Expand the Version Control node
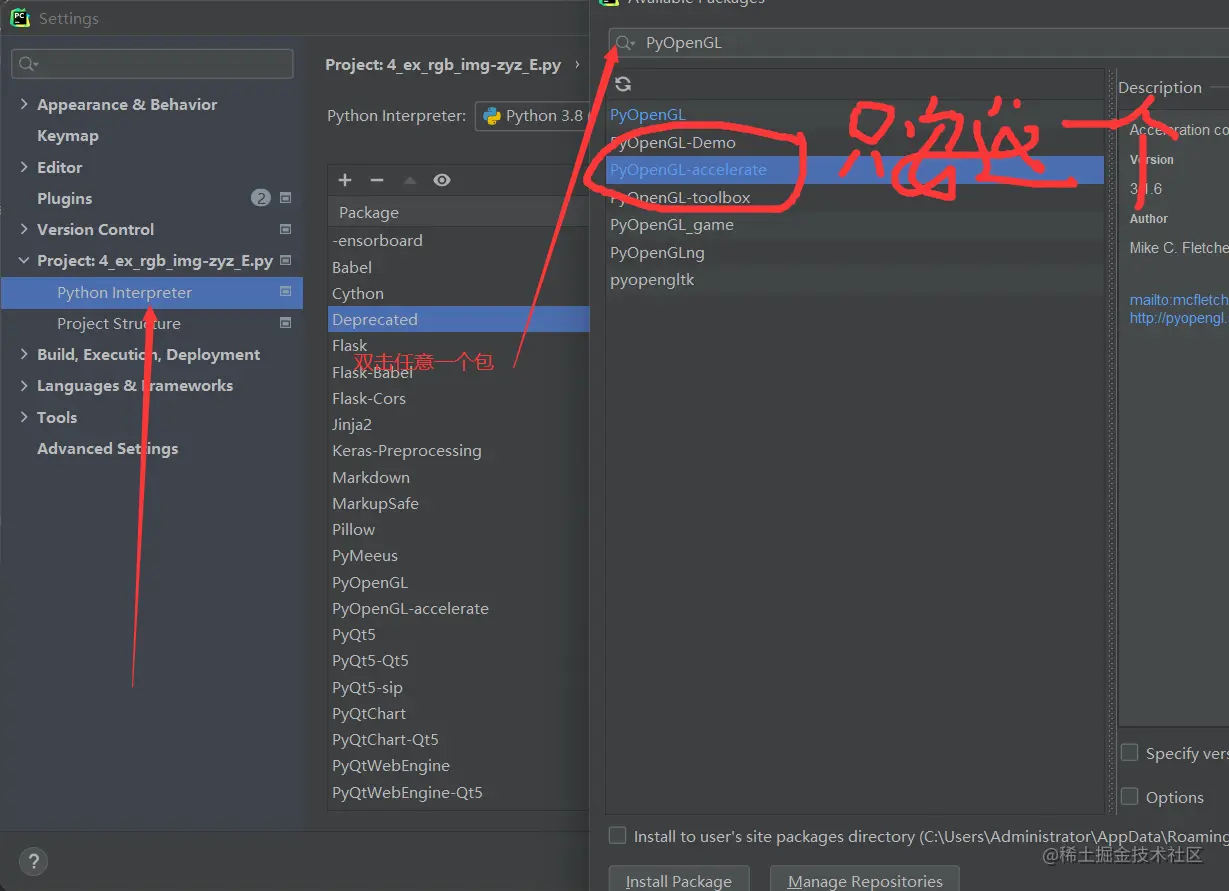Image resolution: width=1229 pixels, height=891 pixels. click(x=24, y=229)
